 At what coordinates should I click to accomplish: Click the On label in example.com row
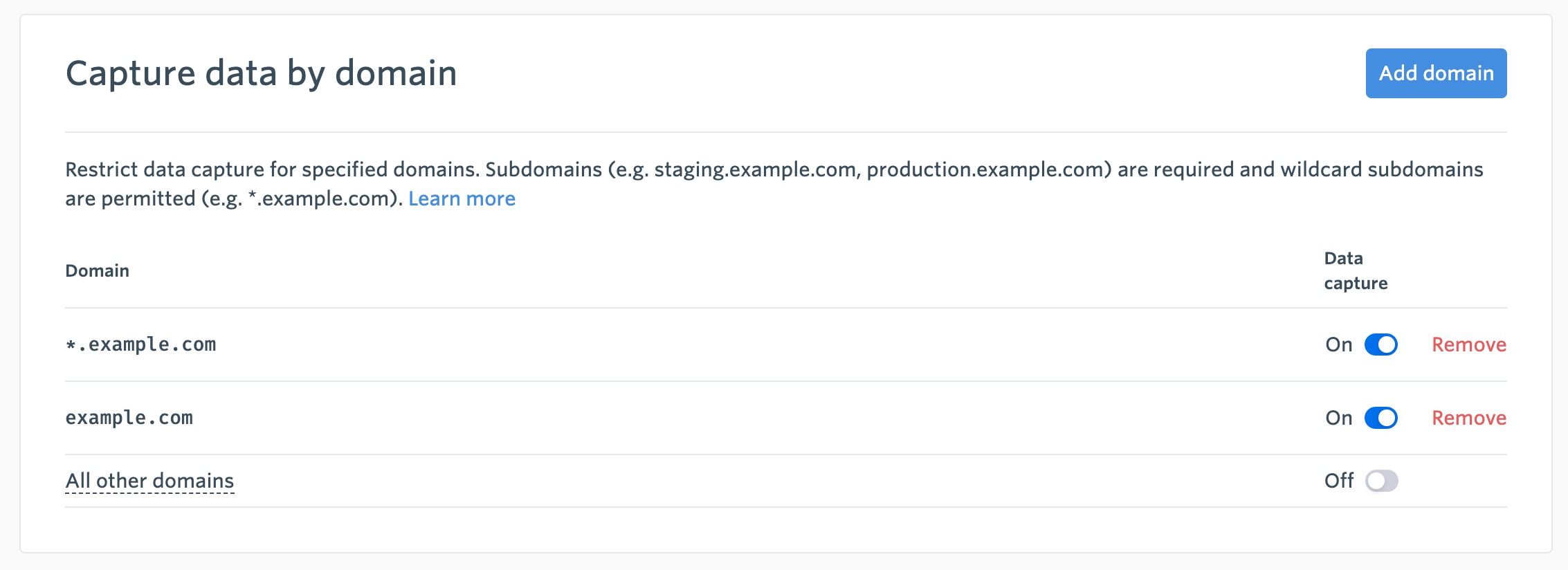click(x=1338, y=418)
